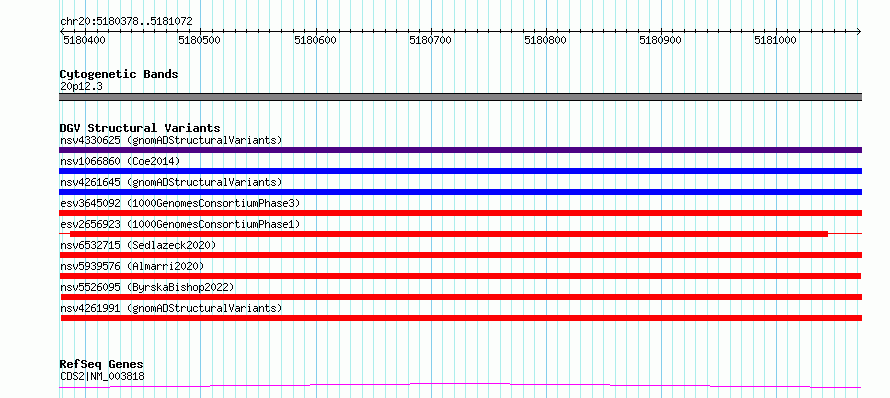Open the nsv5526095 (ByrskaBishop2022) red bar
The width and height of the screenshot is (890, 398).
pyautogui.click(x=461, y=297)
